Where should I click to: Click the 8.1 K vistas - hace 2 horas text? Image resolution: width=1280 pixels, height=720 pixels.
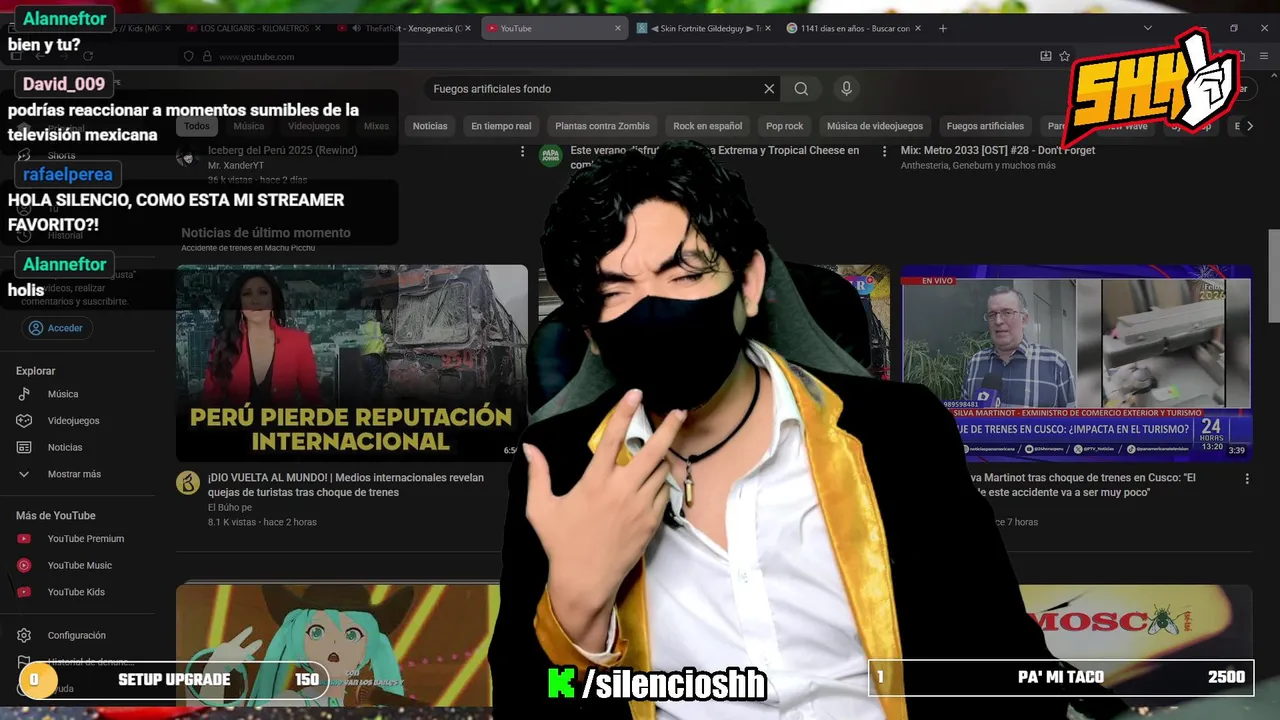[262, 522]
